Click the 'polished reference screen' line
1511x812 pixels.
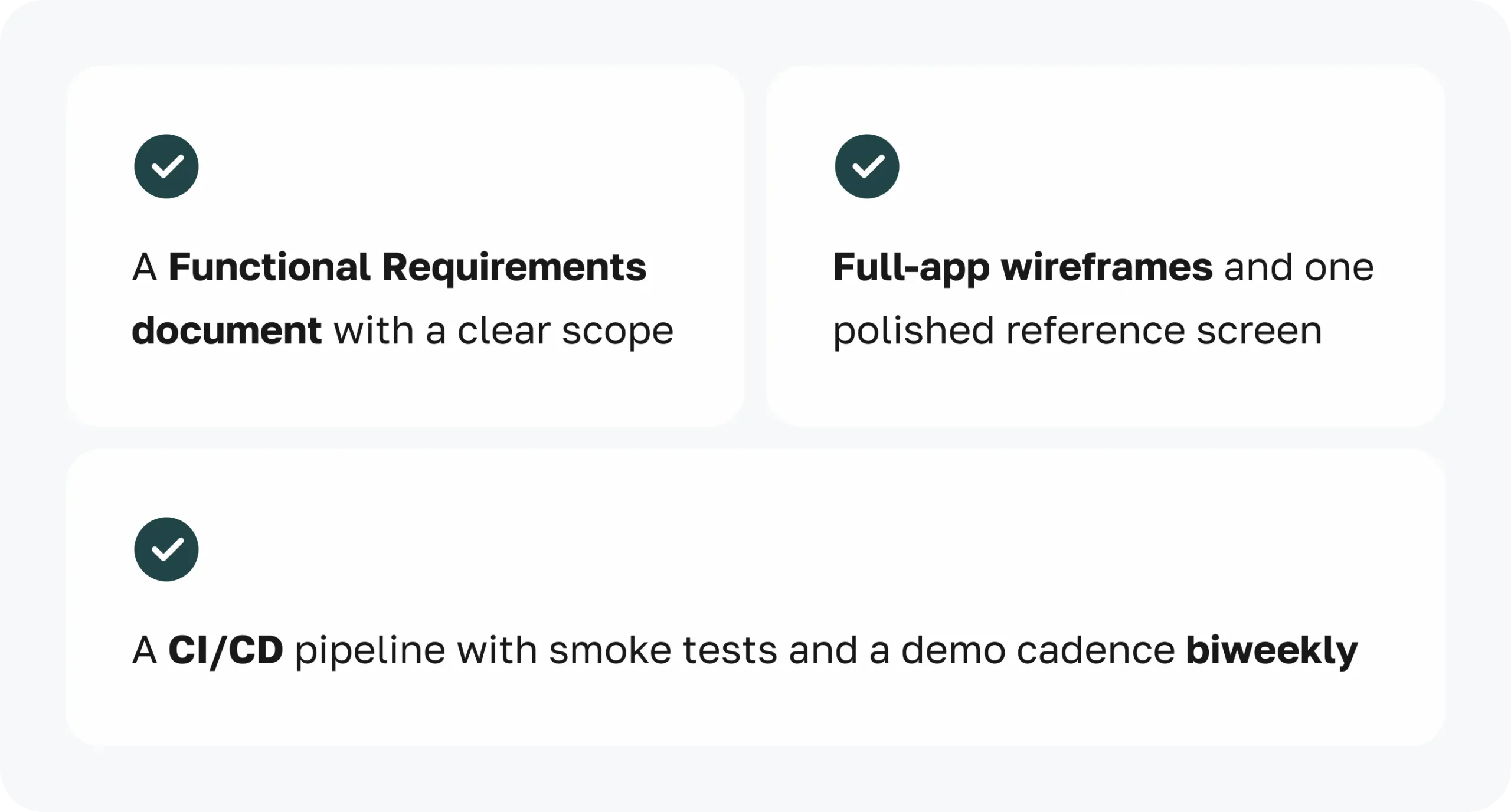[1078, 331]
